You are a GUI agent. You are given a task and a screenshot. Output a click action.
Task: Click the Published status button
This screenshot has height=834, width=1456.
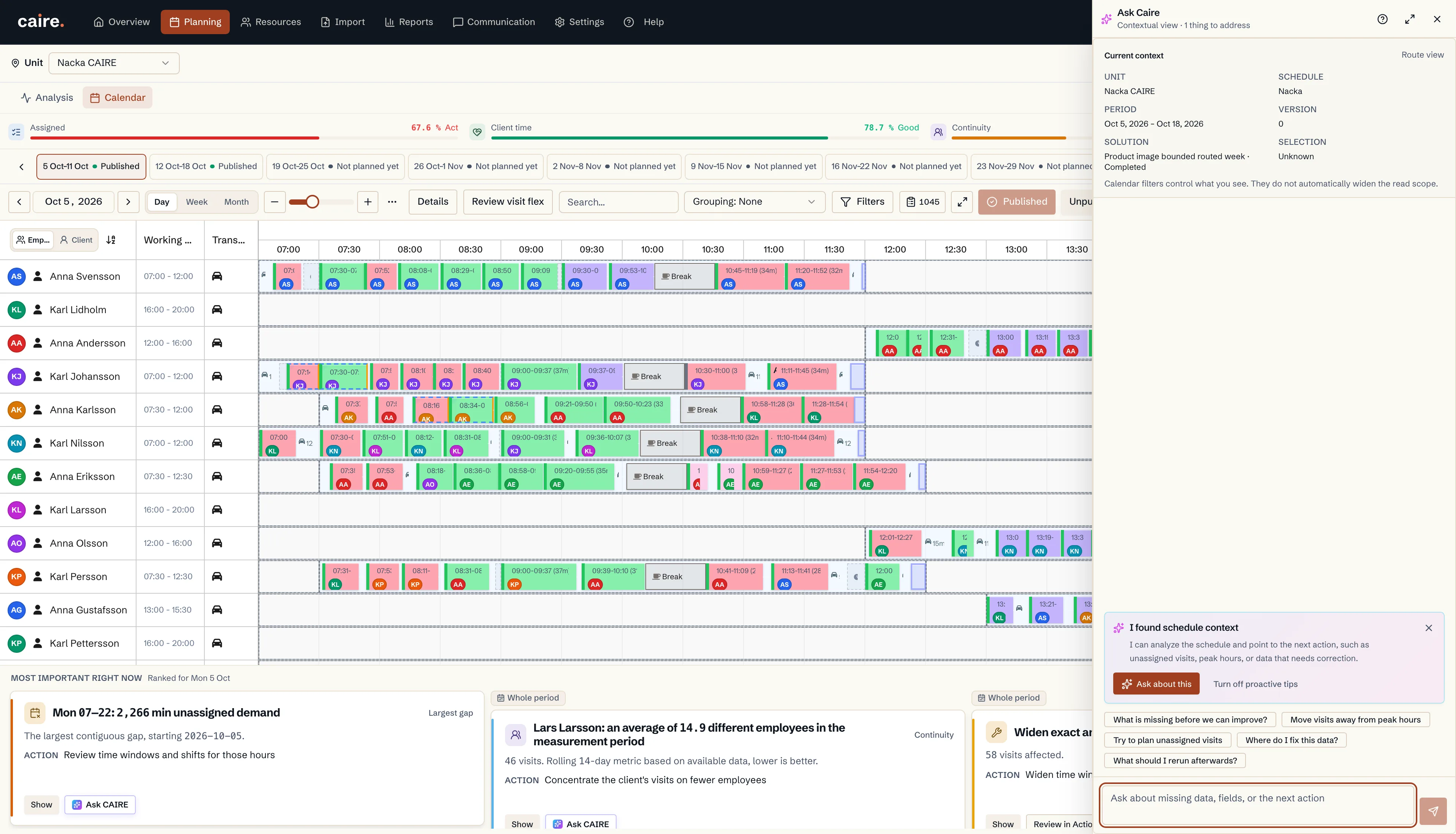tap(1017, 202)
